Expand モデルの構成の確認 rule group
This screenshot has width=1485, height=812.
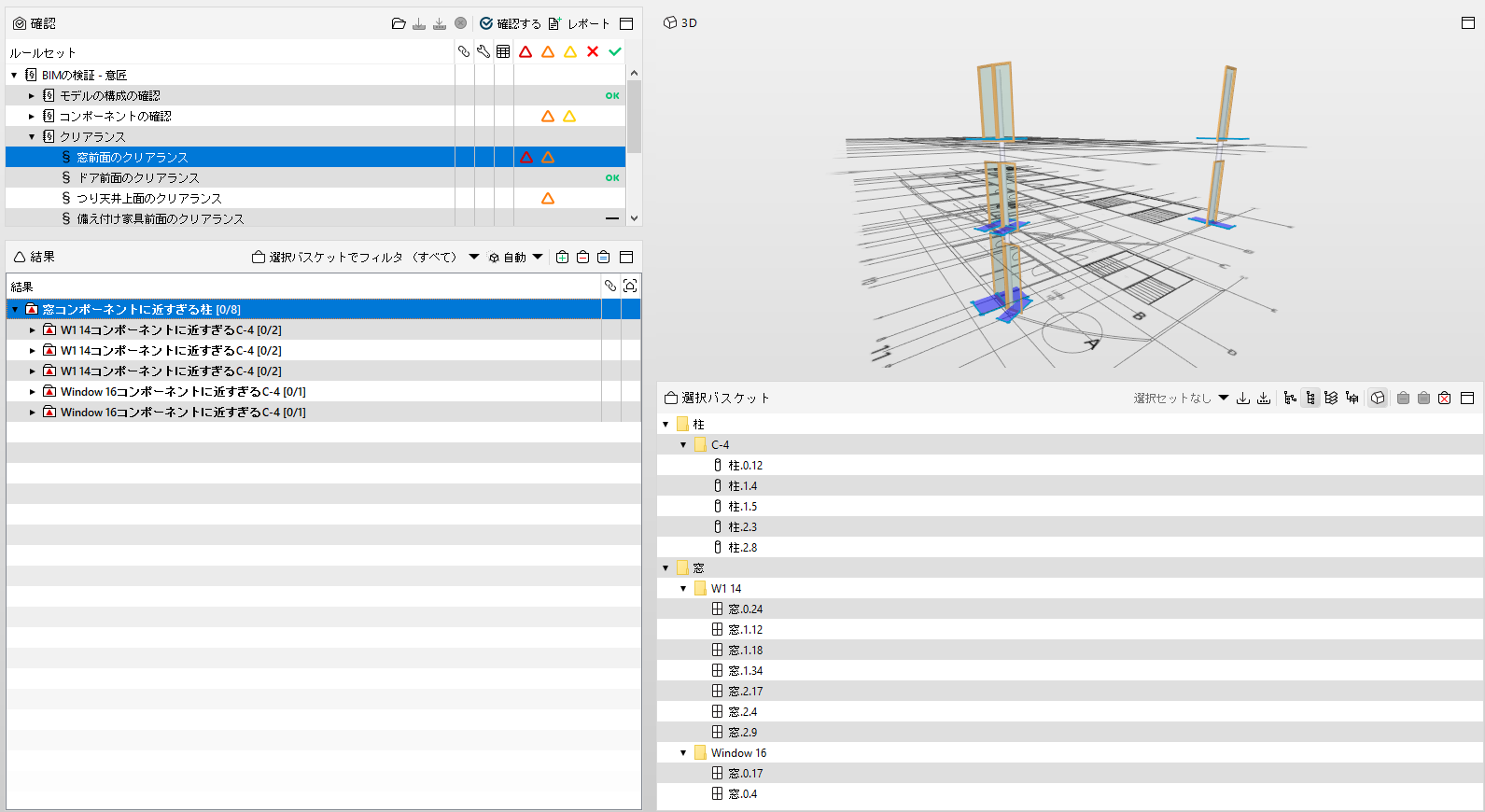31,95
